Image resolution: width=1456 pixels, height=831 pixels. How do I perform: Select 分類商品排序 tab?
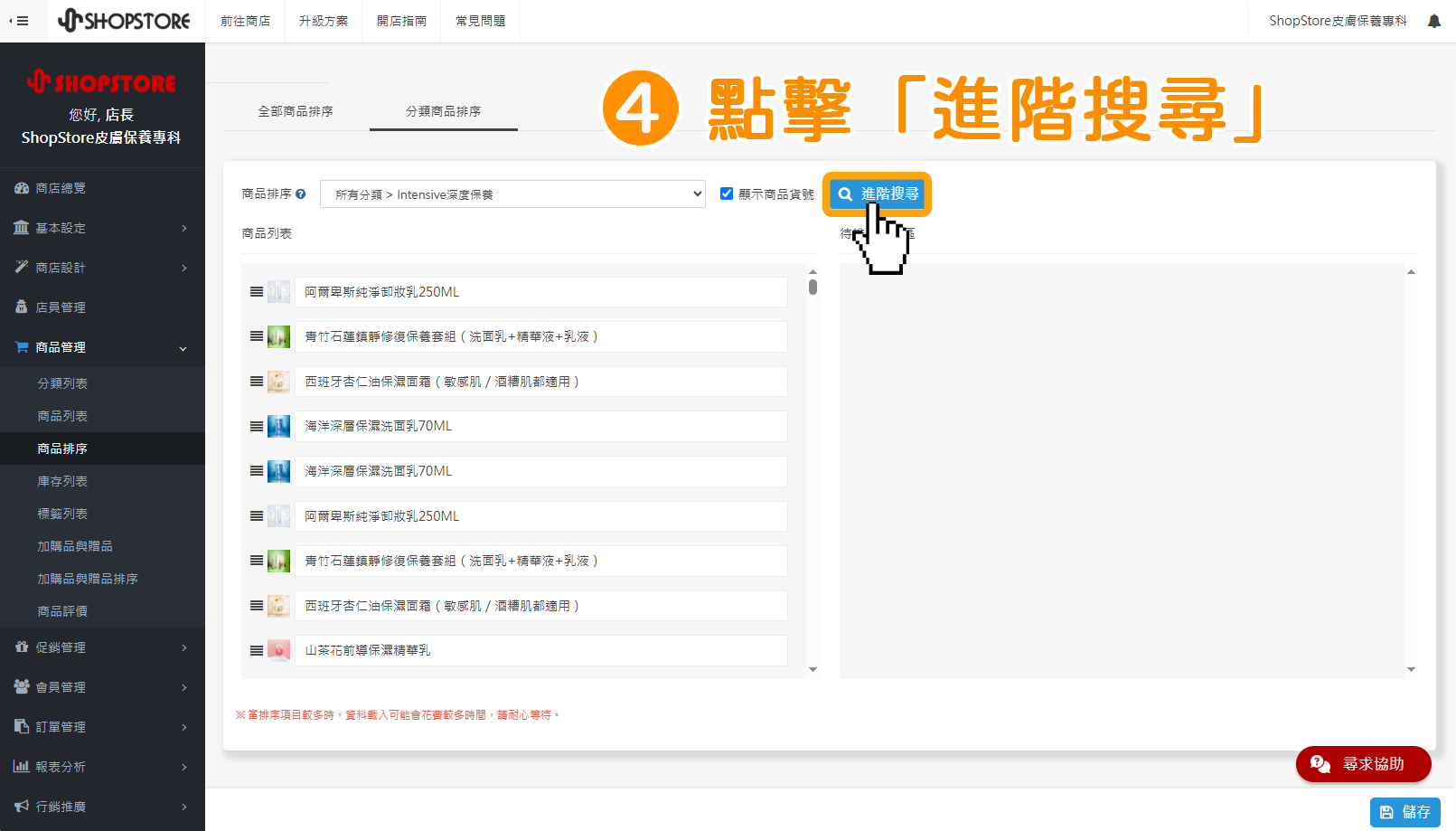click(x=443, y=111)
